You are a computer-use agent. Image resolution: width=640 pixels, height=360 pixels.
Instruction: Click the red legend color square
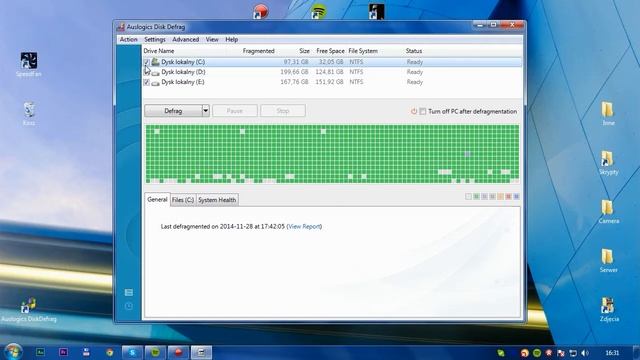point(508,197)
